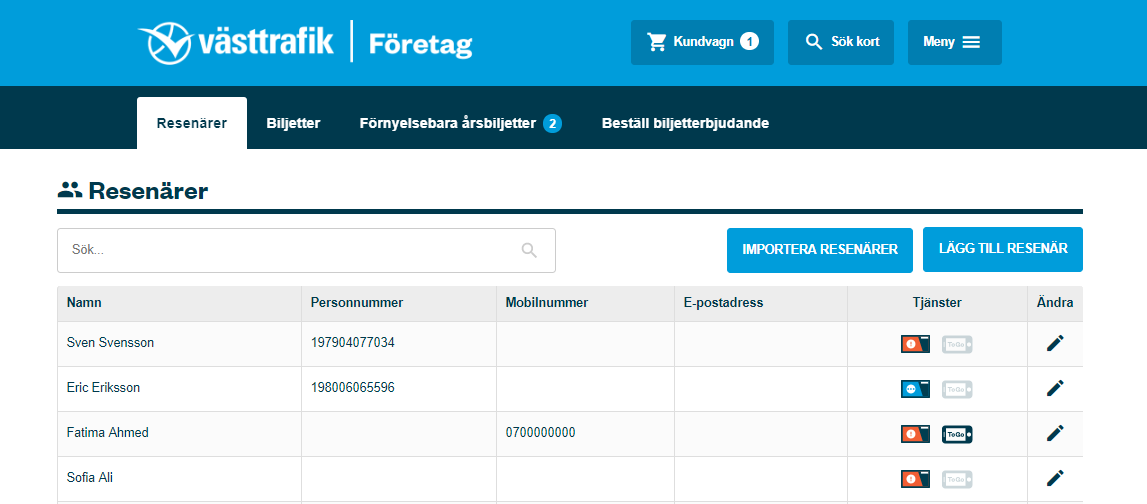Open the Förnyelsebara årsbiljetter tab

(459, 124)
